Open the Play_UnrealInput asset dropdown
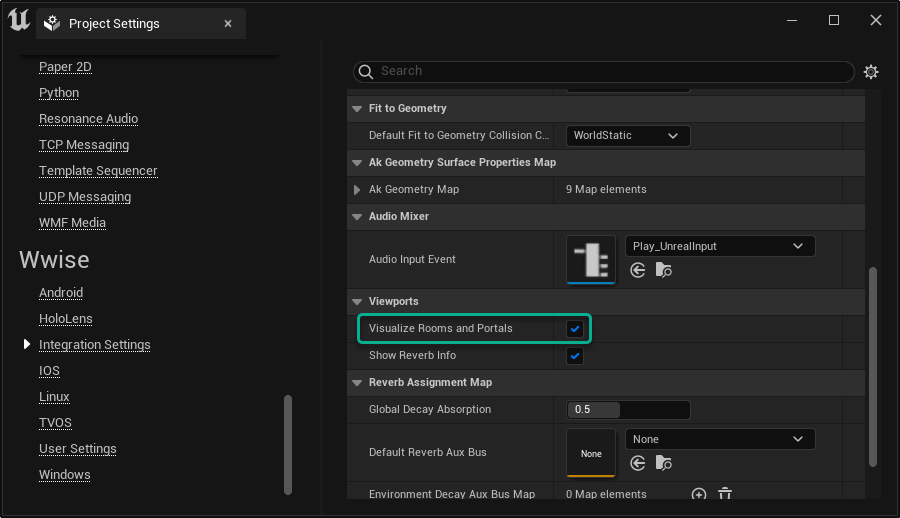This screenshot has height=518, width=900. [719, 246]
